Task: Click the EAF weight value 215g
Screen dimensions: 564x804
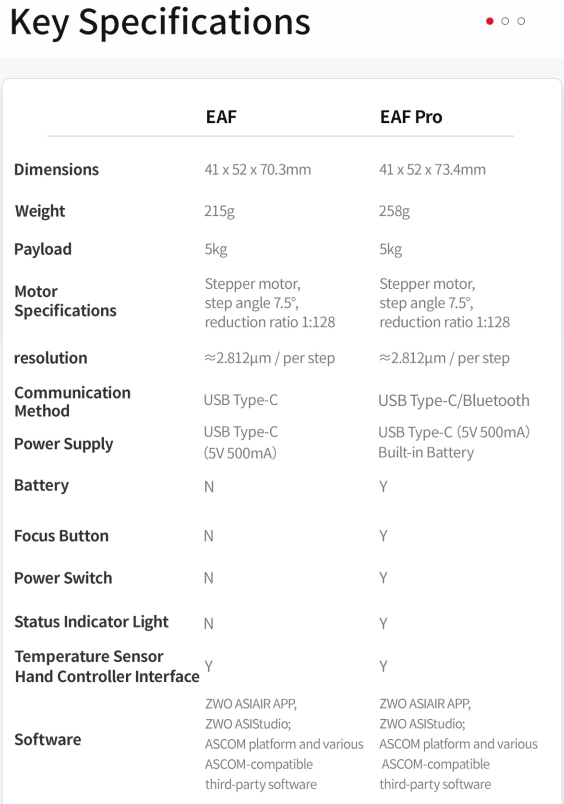Action: coord(219,211)
